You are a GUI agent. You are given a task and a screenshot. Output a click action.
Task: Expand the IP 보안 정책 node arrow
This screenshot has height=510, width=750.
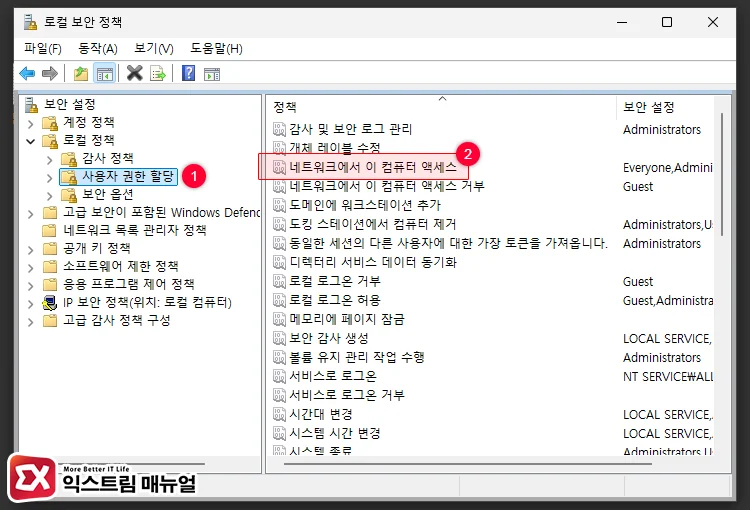pos(31,304)
